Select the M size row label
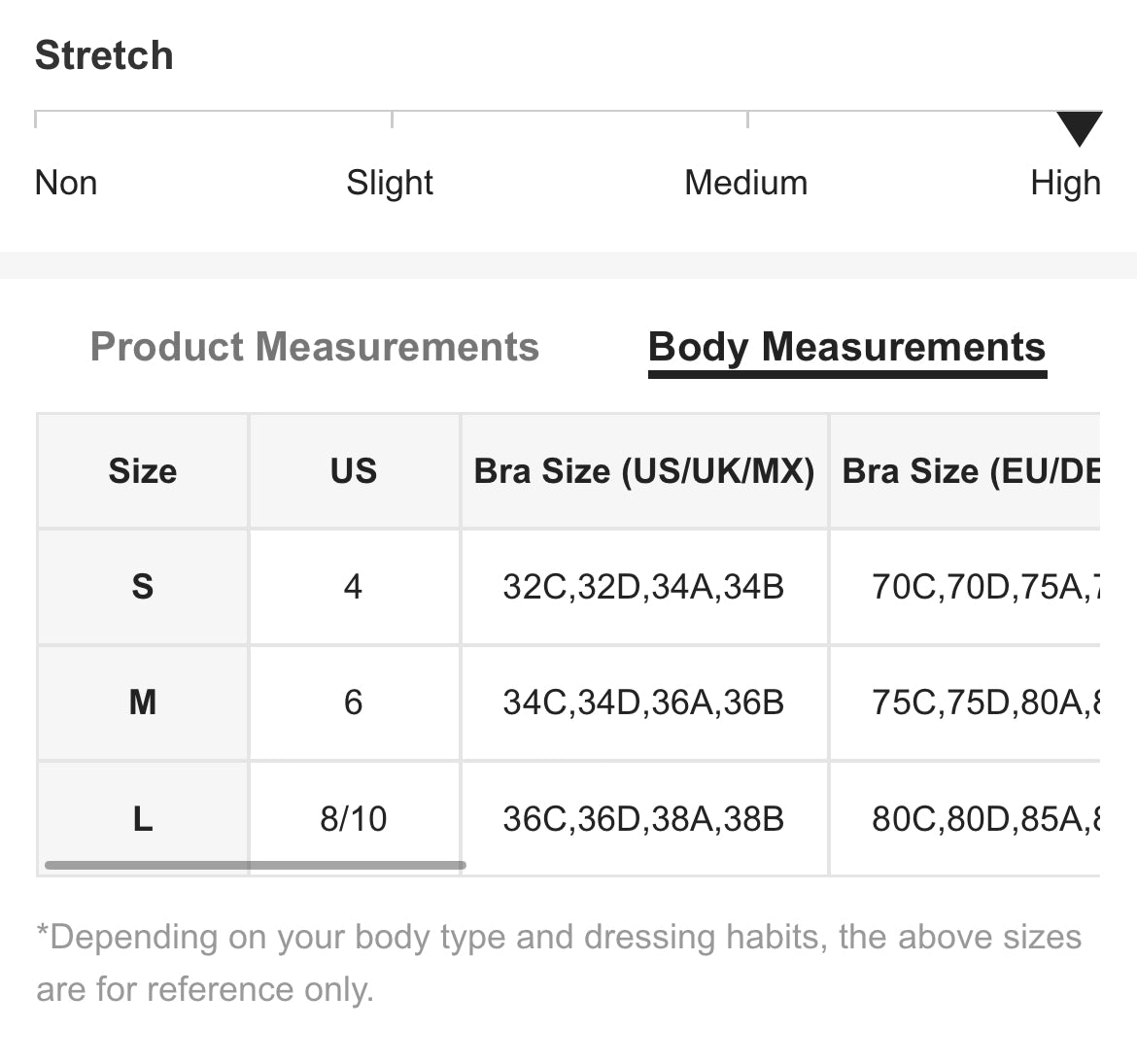The width and height of the screenshot is (1137, 1064). [x=143, y=703]
